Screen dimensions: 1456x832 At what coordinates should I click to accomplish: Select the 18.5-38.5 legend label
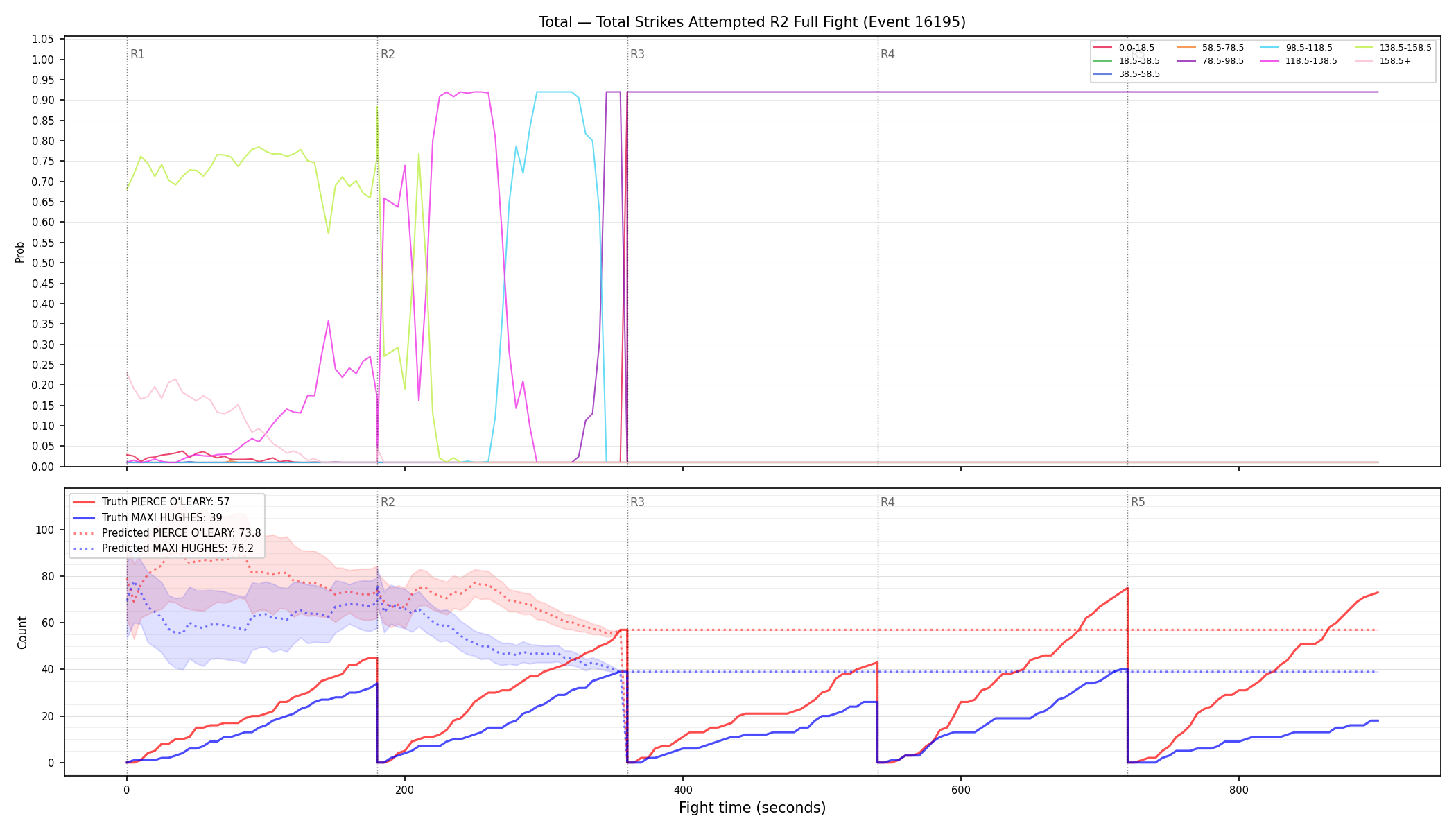click(x=1139, y=61)
